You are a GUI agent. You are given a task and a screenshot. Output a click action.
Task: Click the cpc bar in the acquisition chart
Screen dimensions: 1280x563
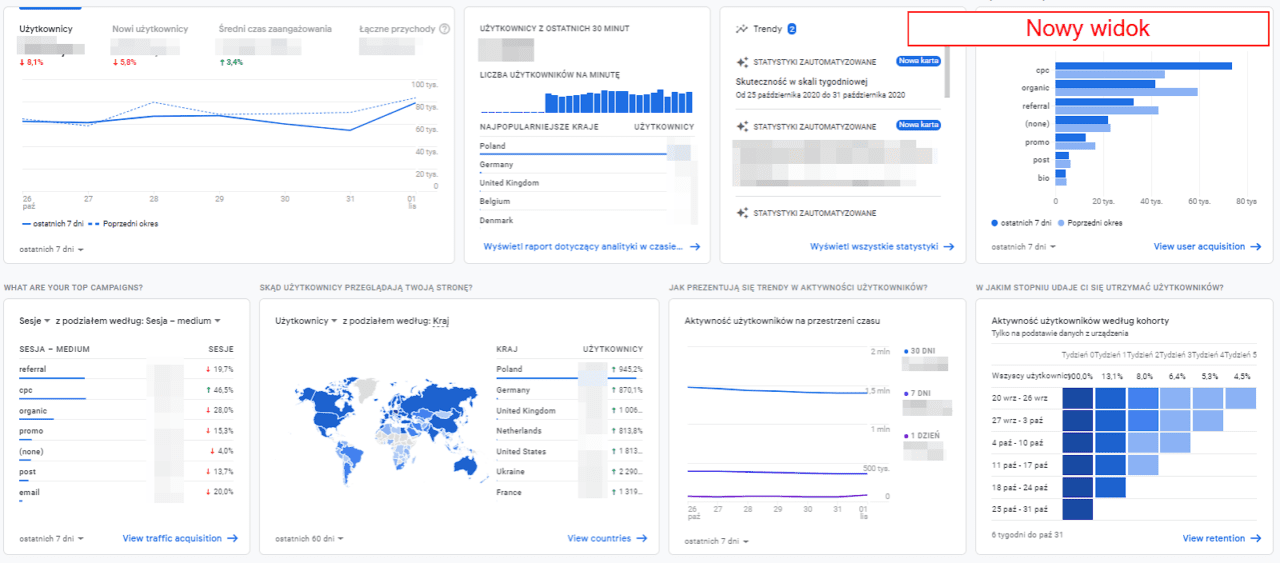(x=1143, y=66)
